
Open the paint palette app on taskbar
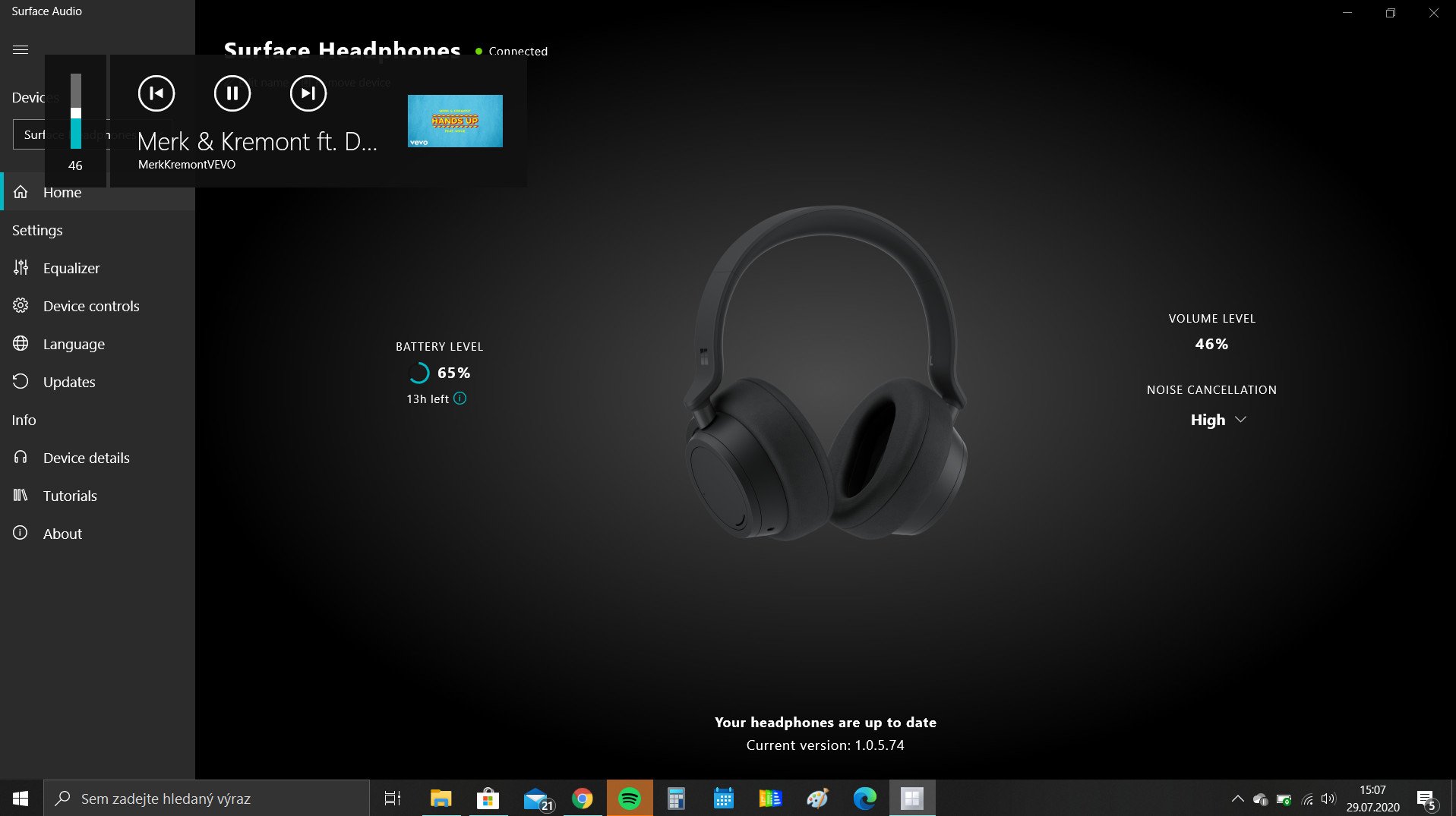coord(817,799)
